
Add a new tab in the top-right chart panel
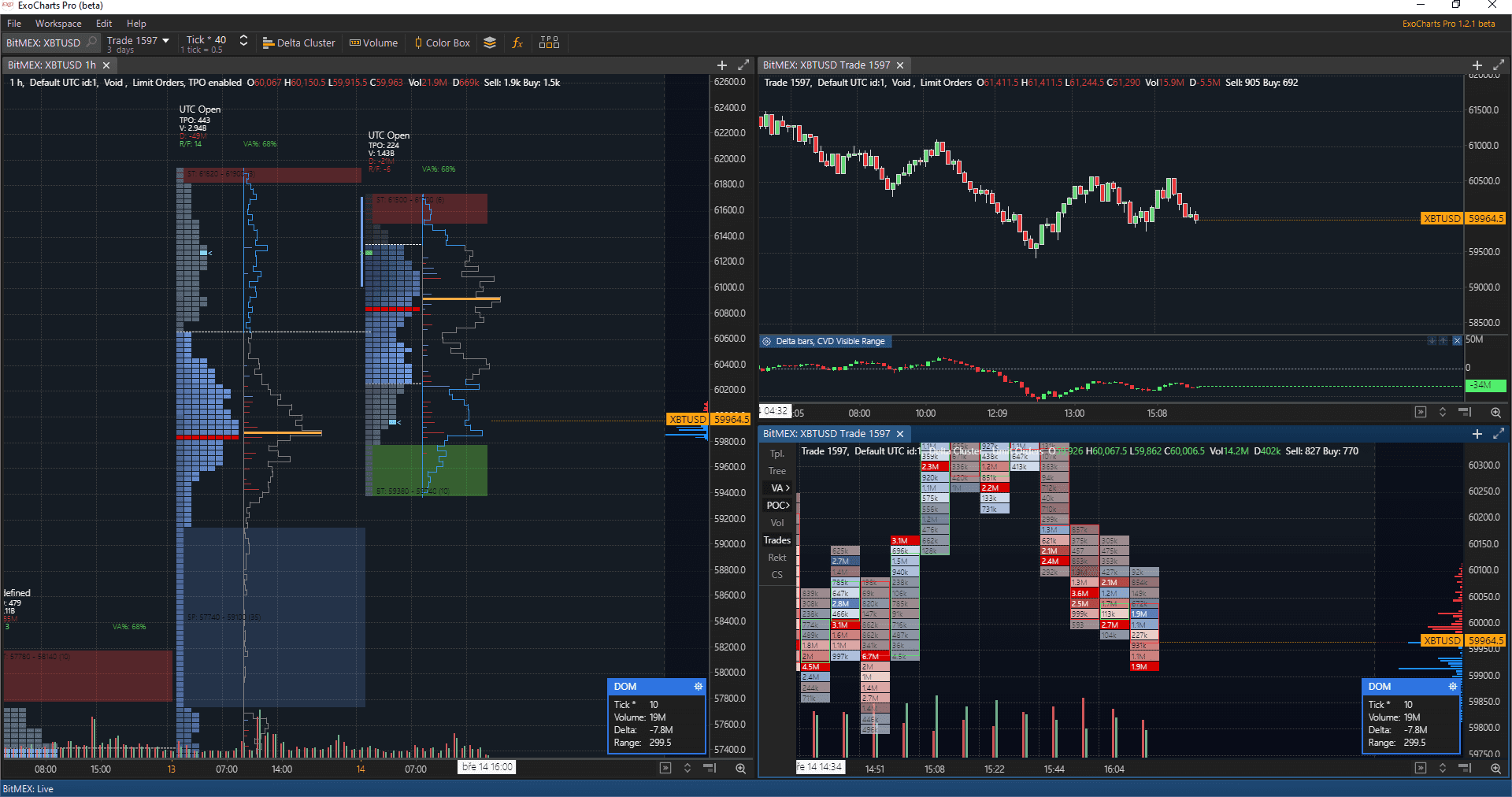(x=1477, y=65)
